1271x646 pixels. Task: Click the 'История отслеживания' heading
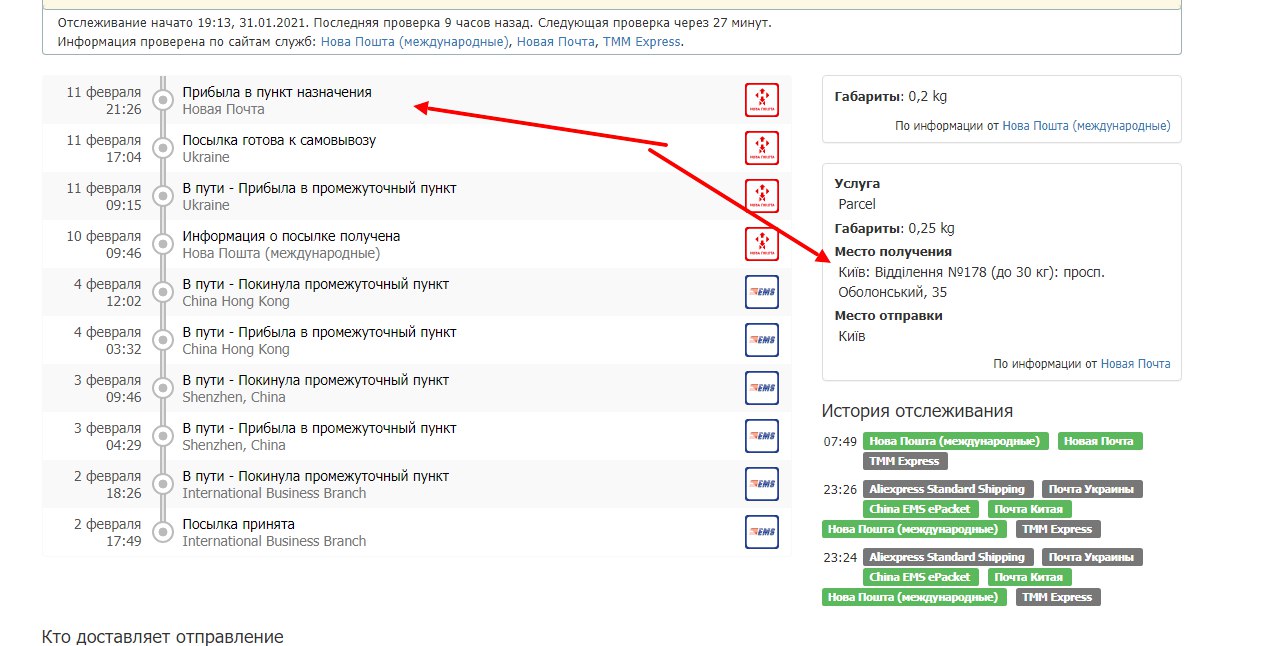tap(917, 411)
